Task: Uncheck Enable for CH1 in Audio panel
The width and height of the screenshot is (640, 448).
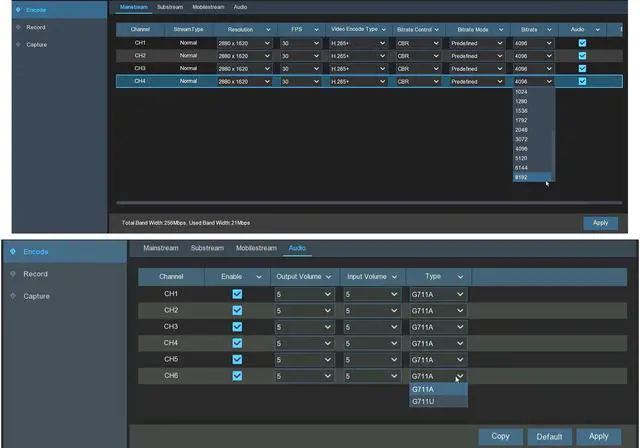Action: [x=237, y=294]
